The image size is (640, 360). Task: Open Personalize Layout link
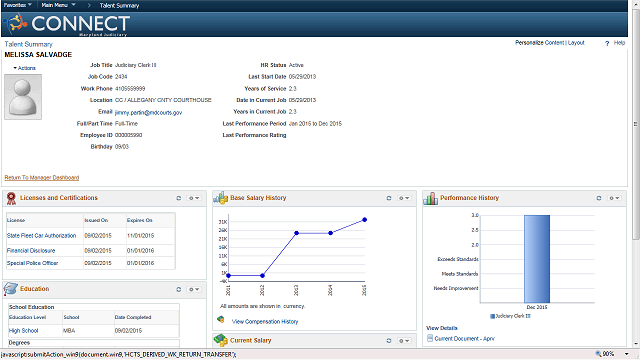tap(576, 42)
